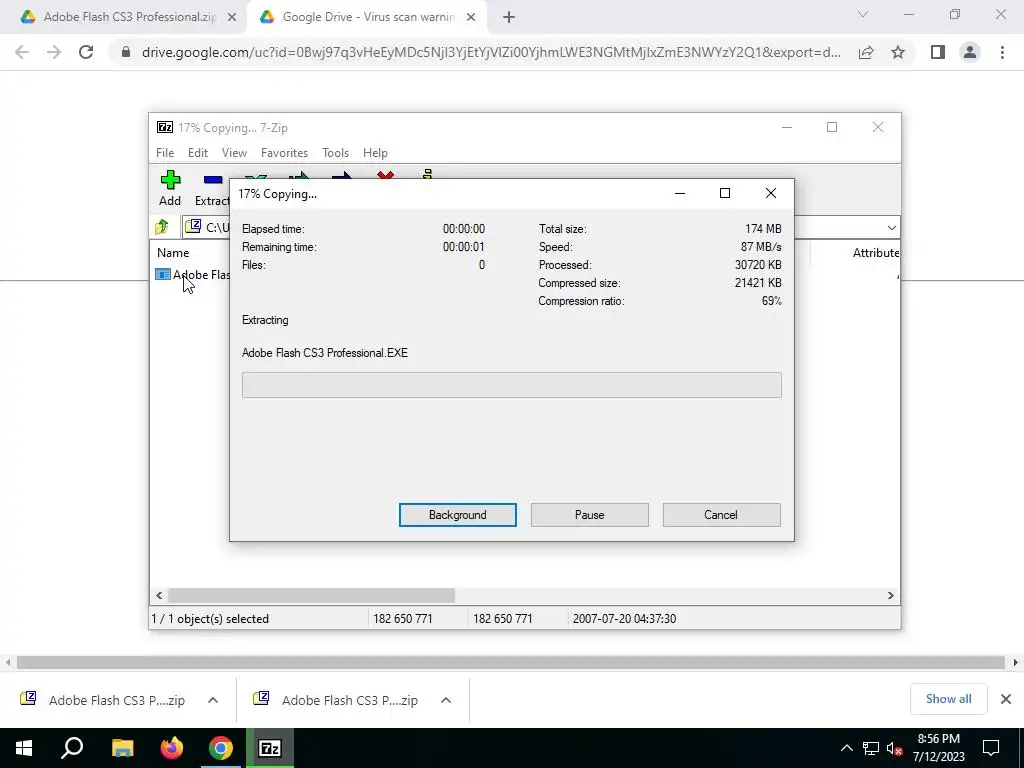Click Show all downloads
This screenshot has width=1024, height=768.
click(x=948, y=699)
